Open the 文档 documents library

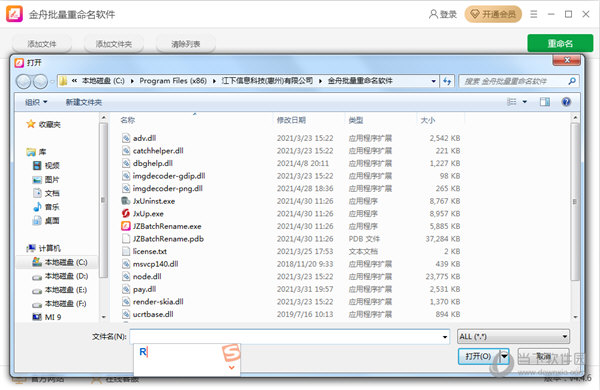click(x=46, y=193)
